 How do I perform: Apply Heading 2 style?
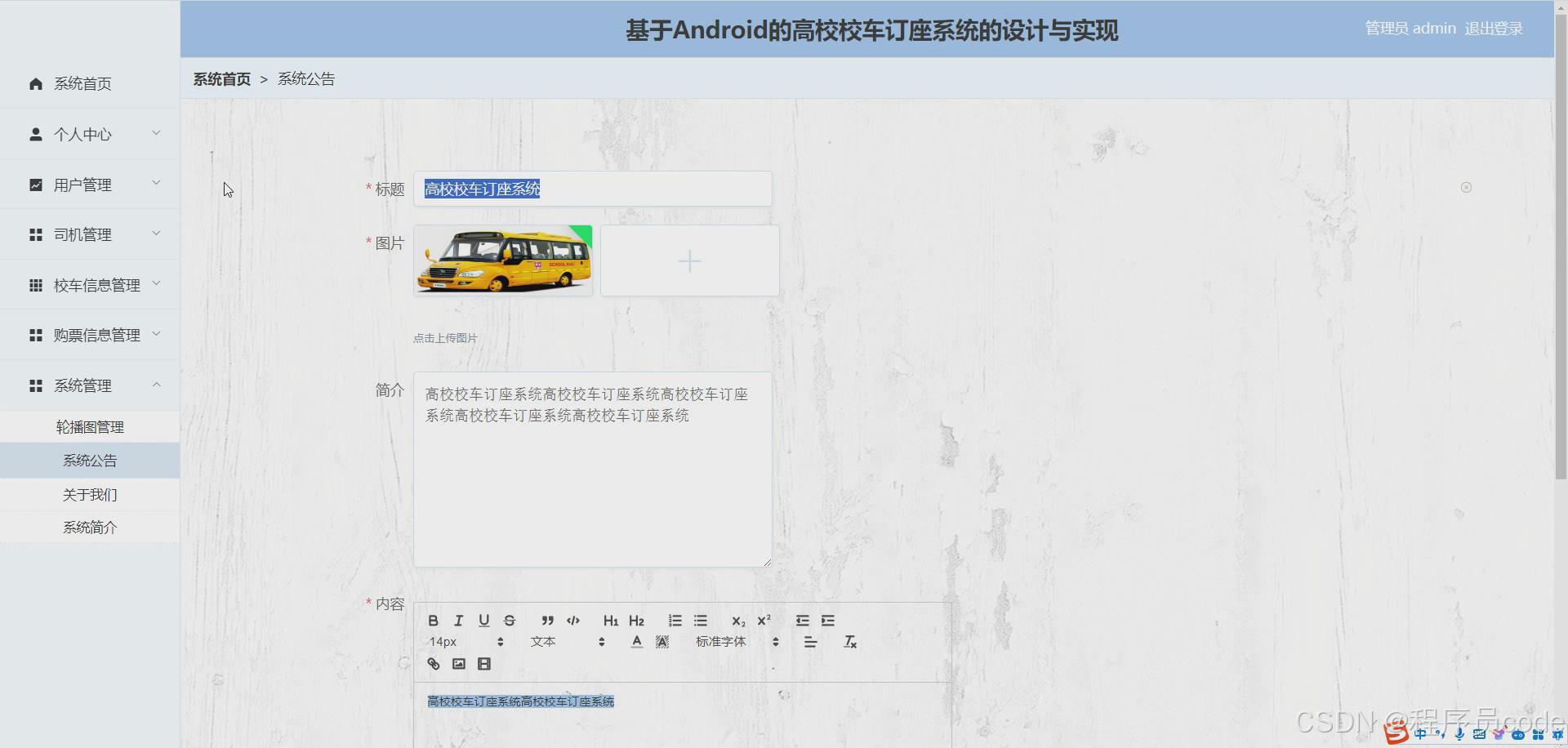coord(637,621)
